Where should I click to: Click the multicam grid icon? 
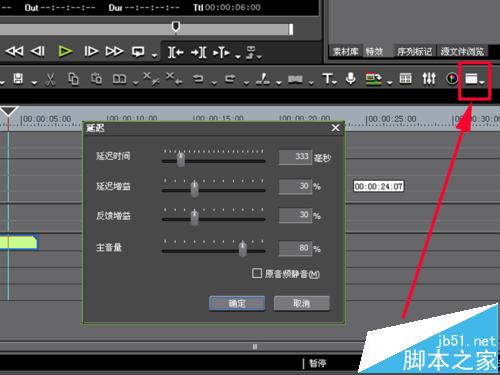405,79
